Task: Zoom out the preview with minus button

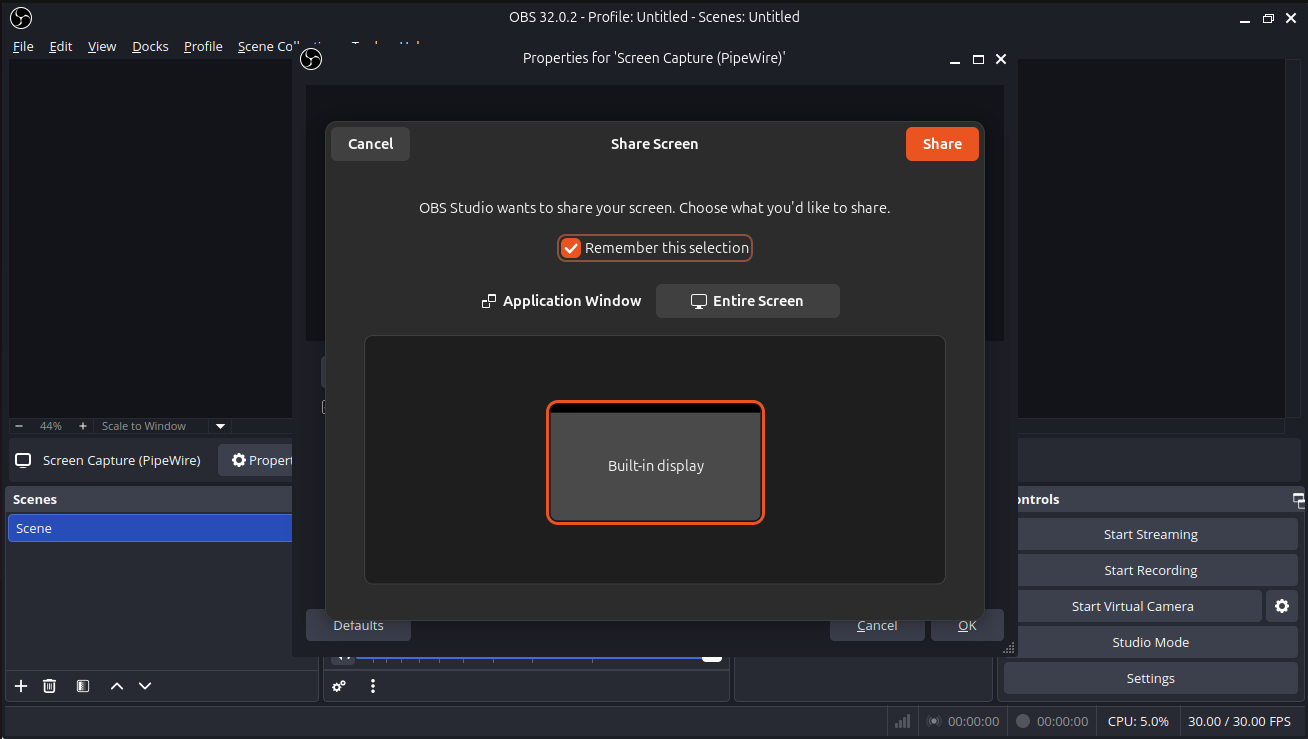Action: pos(19,426)
